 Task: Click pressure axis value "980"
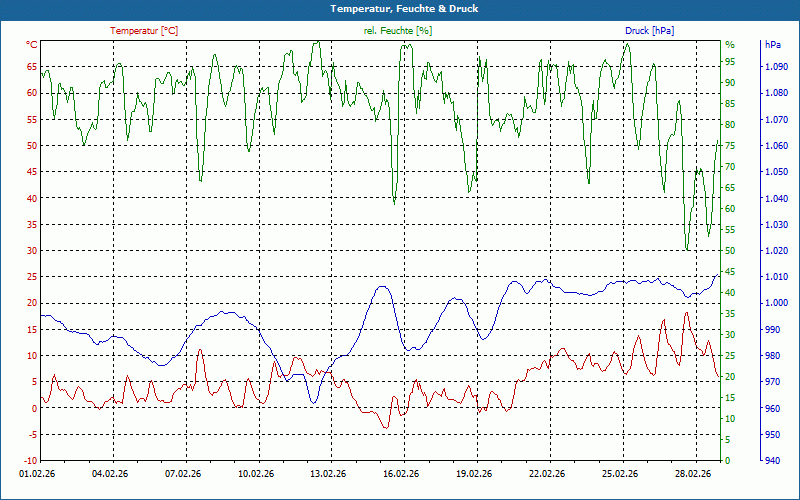coord(772,356)
